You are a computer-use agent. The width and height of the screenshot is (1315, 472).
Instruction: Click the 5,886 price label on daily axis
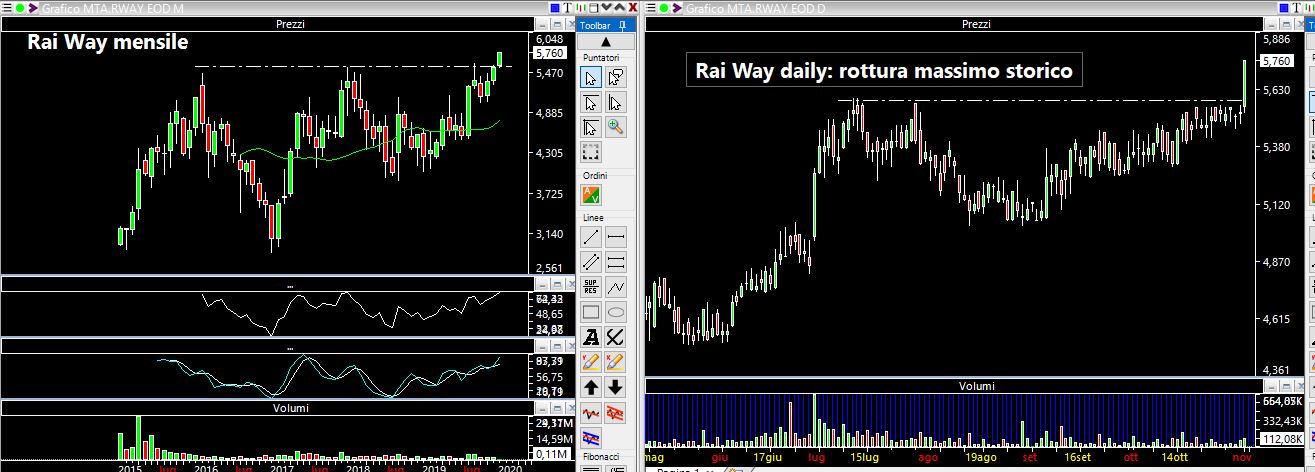point(1277,40)
